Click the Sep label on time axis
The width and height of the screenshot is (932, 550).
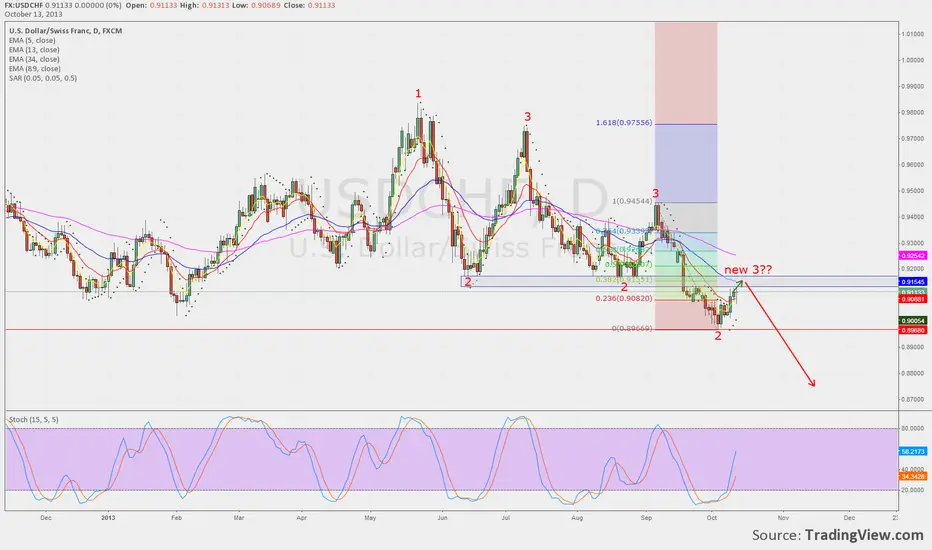coord(646,518)
